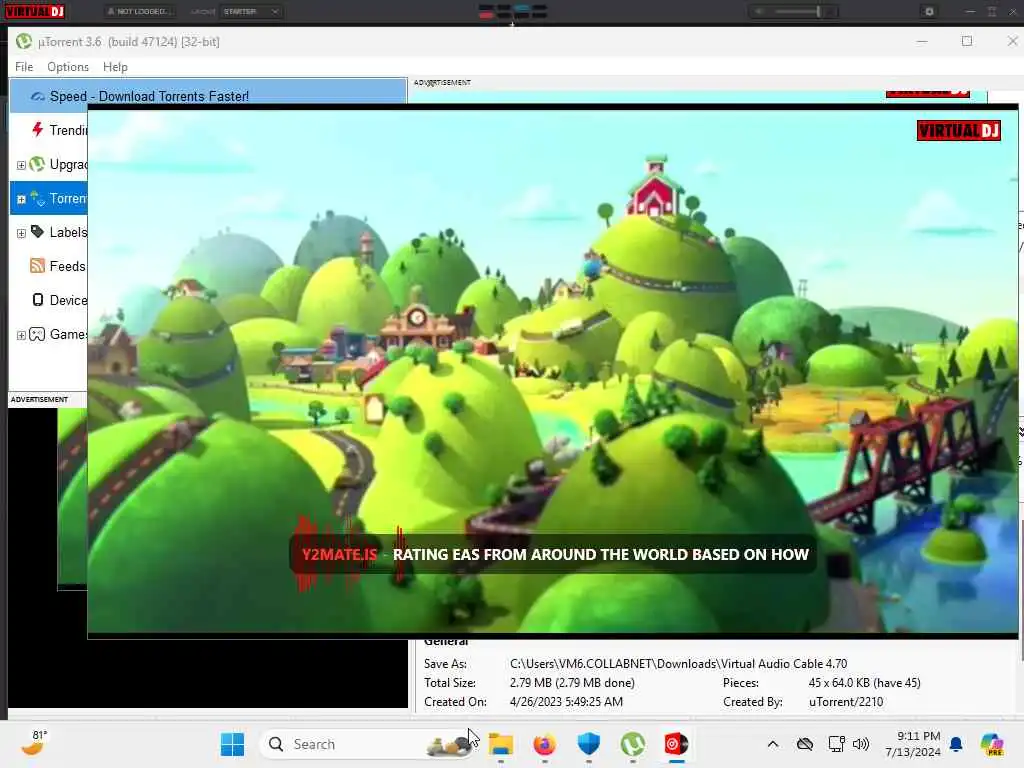Click the Torrents up-down arrows icon

[x=37, y=198]
